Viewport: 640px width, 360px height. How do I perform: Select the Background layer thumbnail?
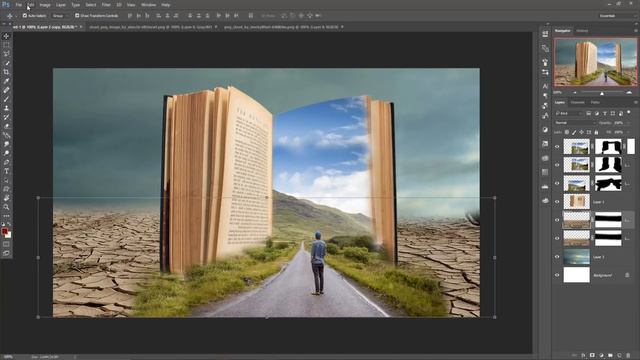click(576, 275)
